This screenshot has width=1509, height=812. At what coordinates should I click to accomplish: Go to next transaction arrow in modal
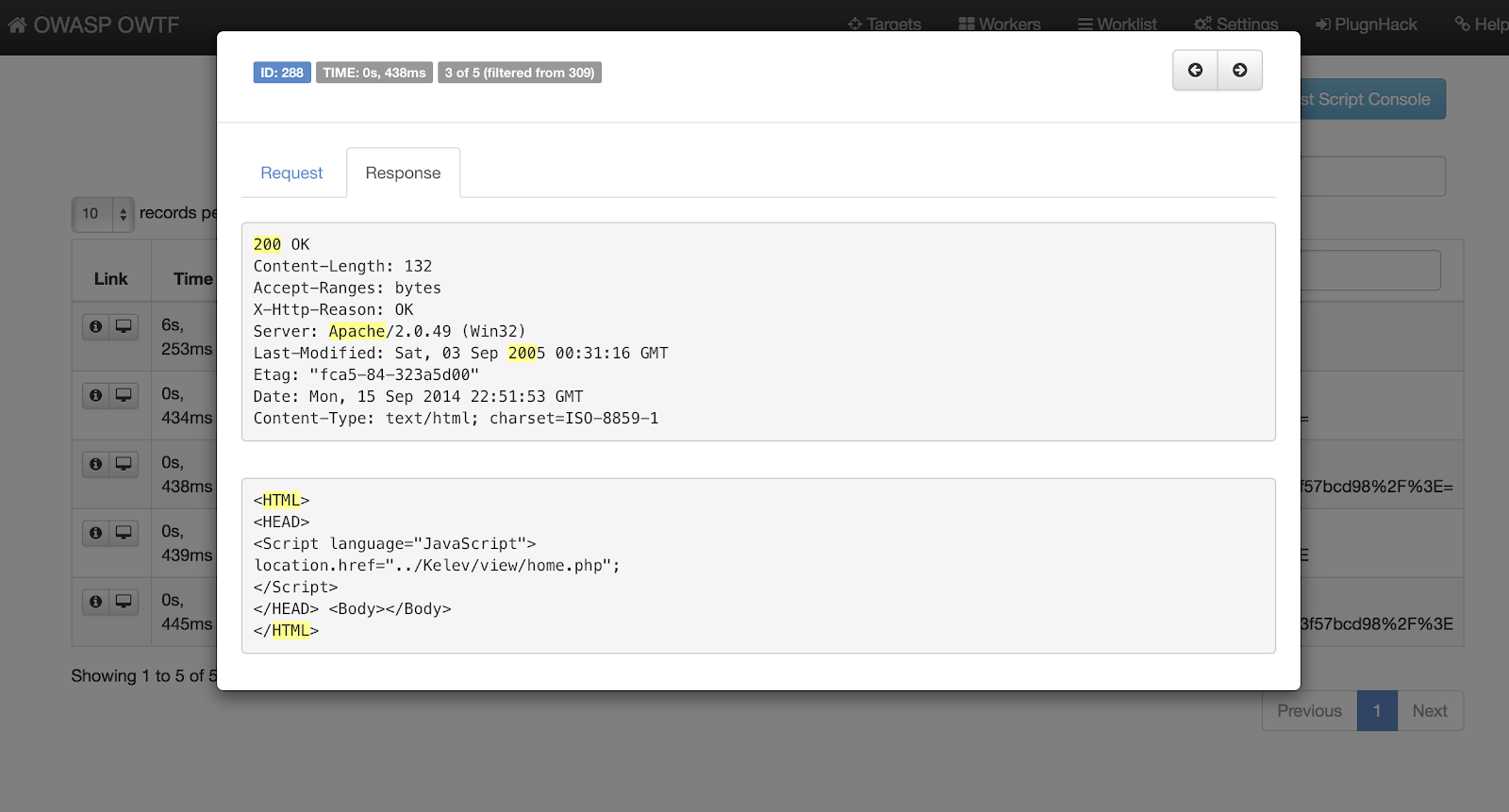pyautogui.click(x=1240, y=71)
